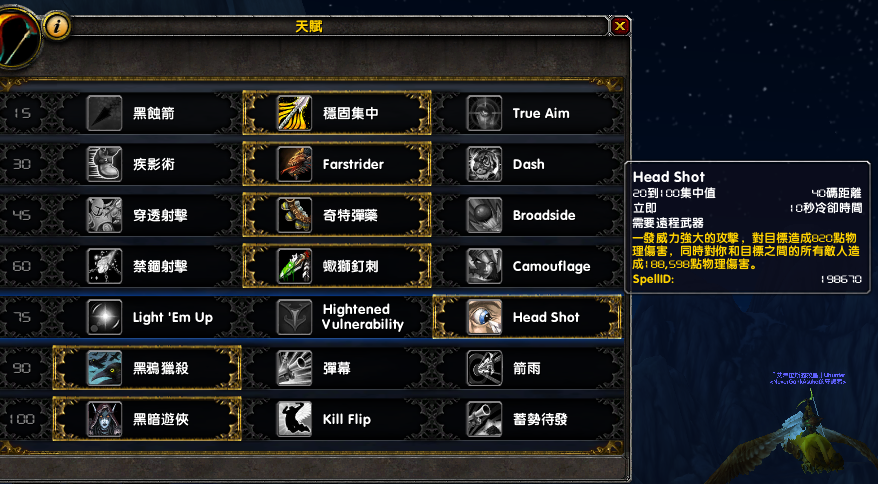Choose the Dash tiger icon
This screenshot has height=484, width=878.
[x=484, y=164]
